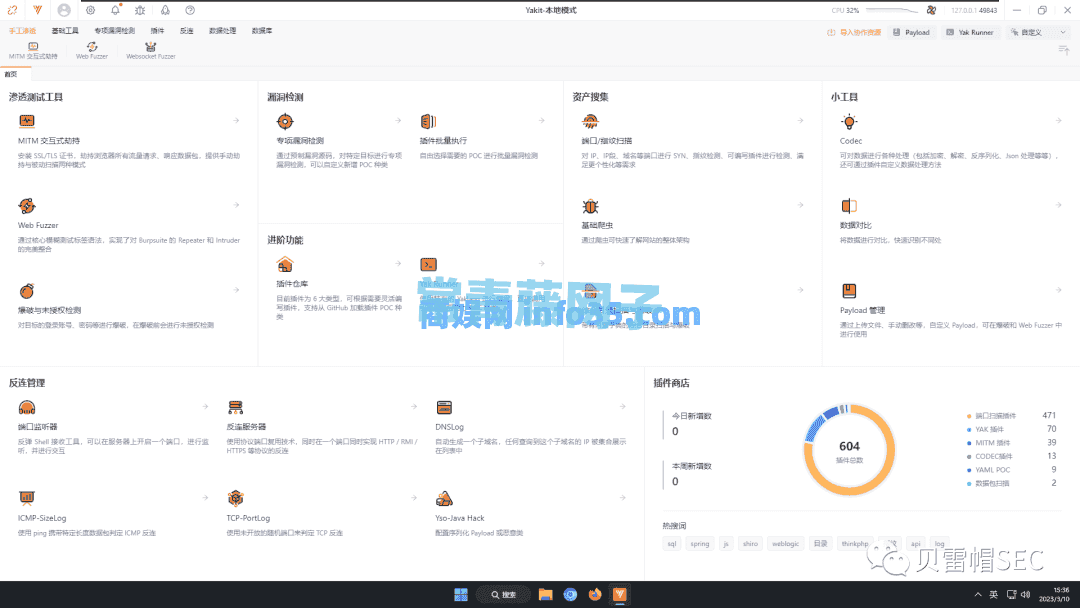Image resolution: width=1080 pixels, height=608 pixels.
Task: Launch MITM from the toolbar shortcut
Action: [33, 51]
